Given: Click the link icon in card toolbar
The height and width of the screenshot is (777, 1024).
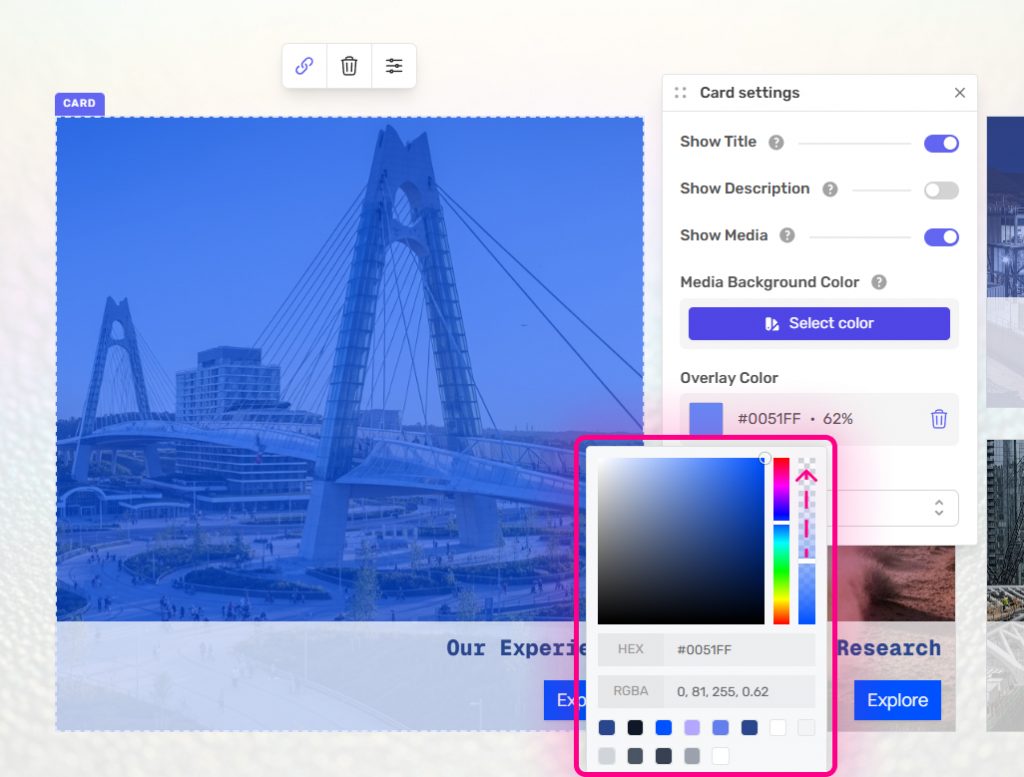Looking at the screenshot, I should click(304, 66).
